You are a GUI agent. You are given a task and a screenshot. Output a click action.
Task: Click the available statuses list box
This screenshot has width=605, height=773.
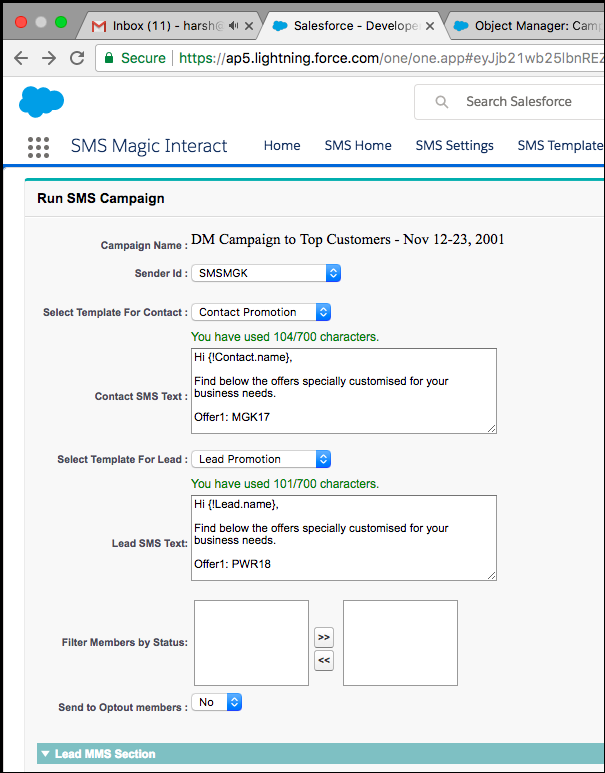tap(251, 643)
